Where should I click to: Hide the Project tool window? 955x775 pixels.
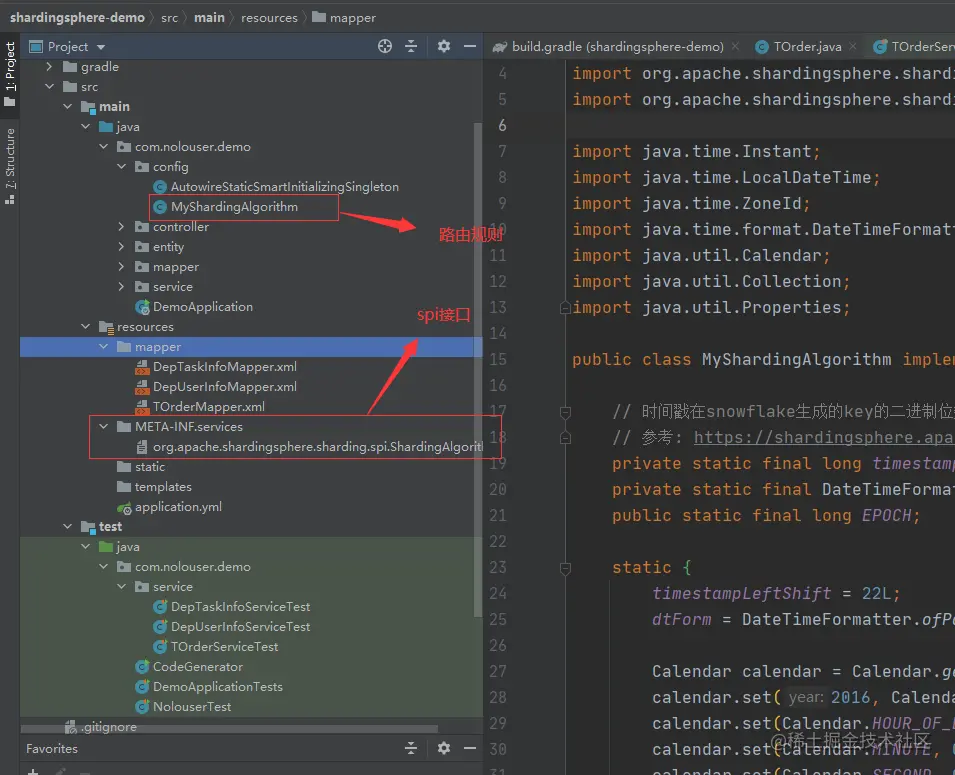[x=468, y=46]
